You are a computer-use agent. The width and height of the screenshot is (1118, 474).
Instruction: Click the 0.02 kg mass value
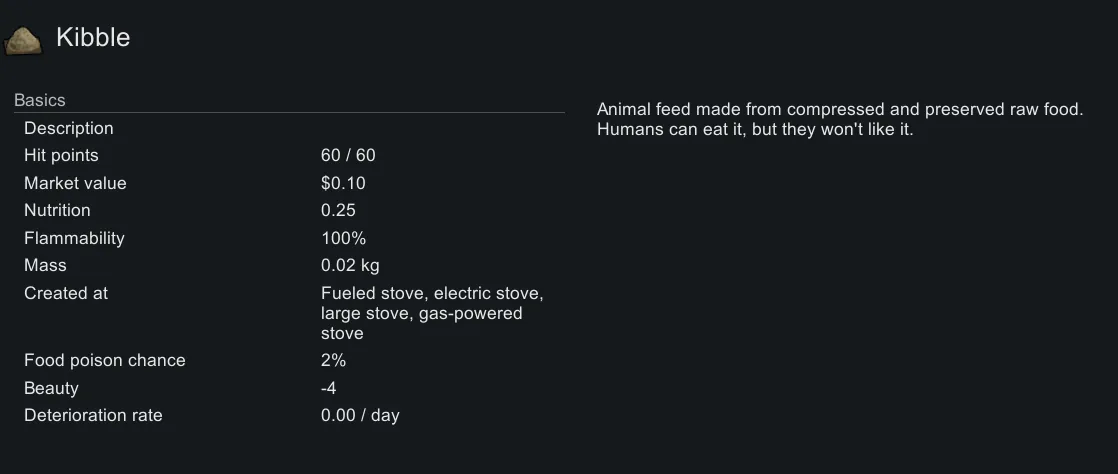[x=350, y=265]
